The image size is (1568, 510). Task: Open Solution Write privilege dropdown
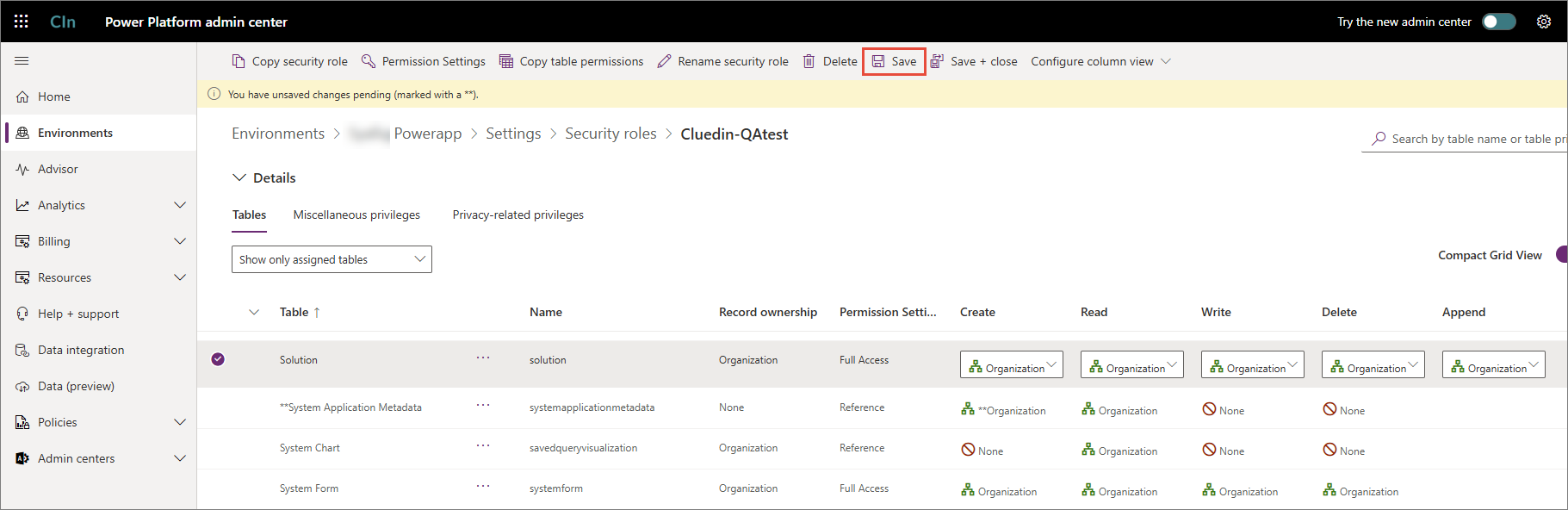pos(1253,364)
